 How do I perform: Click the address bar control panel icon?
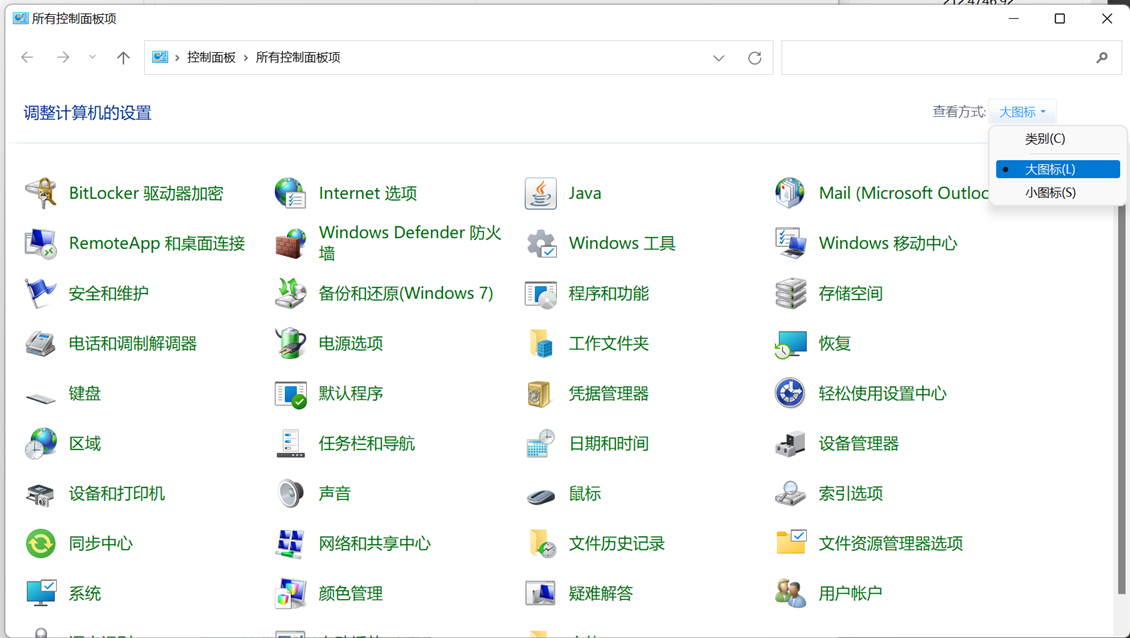click(x=160, y=57)
